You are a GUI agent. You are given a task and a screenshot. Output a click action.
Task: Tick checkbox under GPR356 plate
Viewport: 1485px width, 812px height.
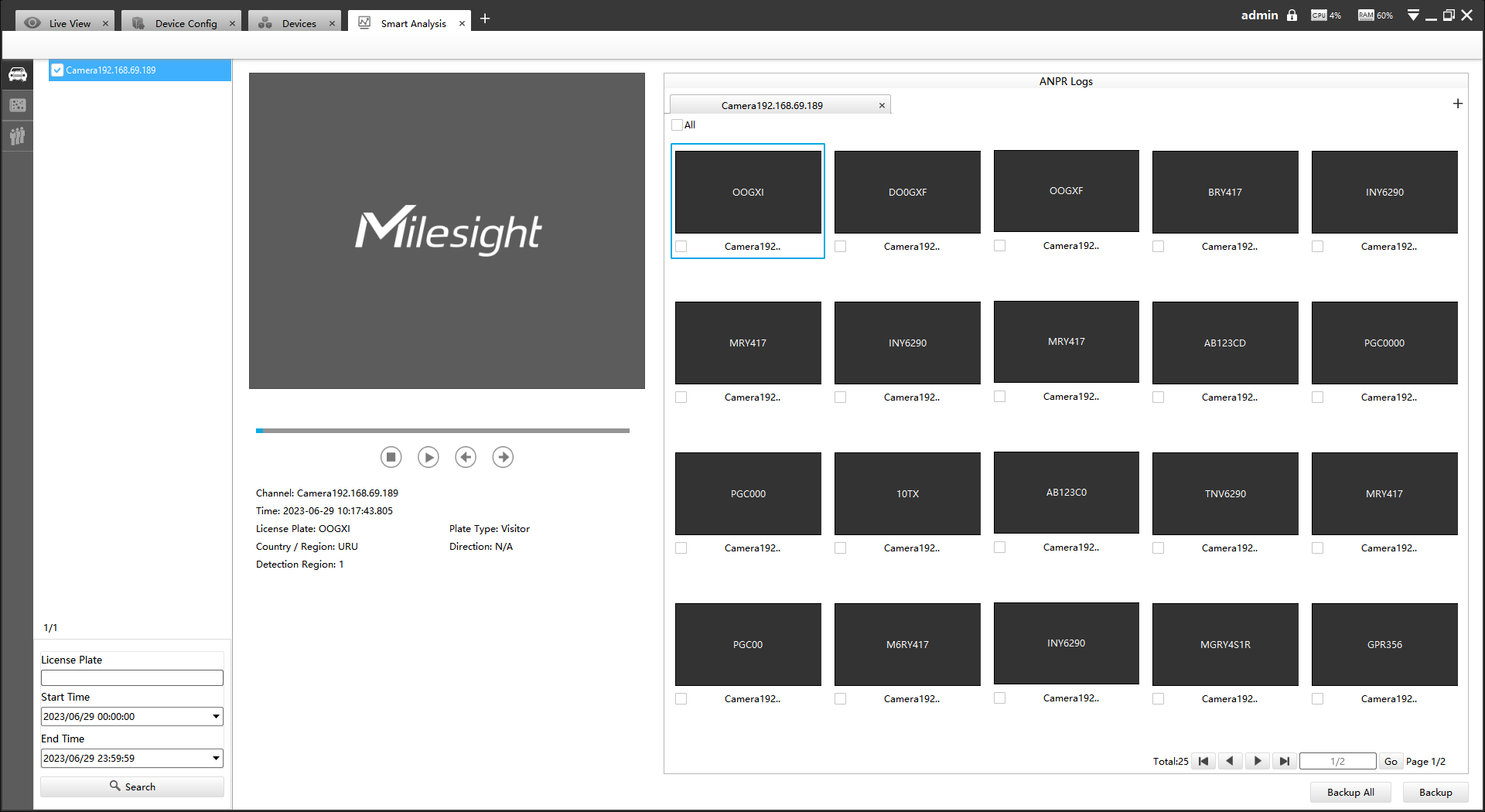[1318, 699]
